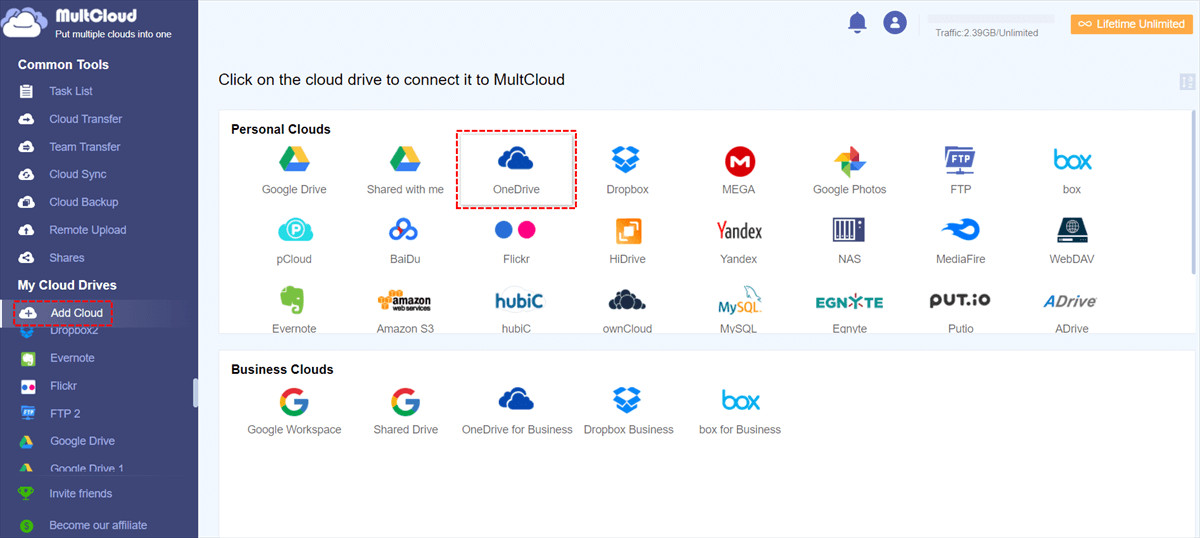Screen dimensions: 1200x538
Task: Select Amazon S3 storage
Action: [x=405, y=310]
